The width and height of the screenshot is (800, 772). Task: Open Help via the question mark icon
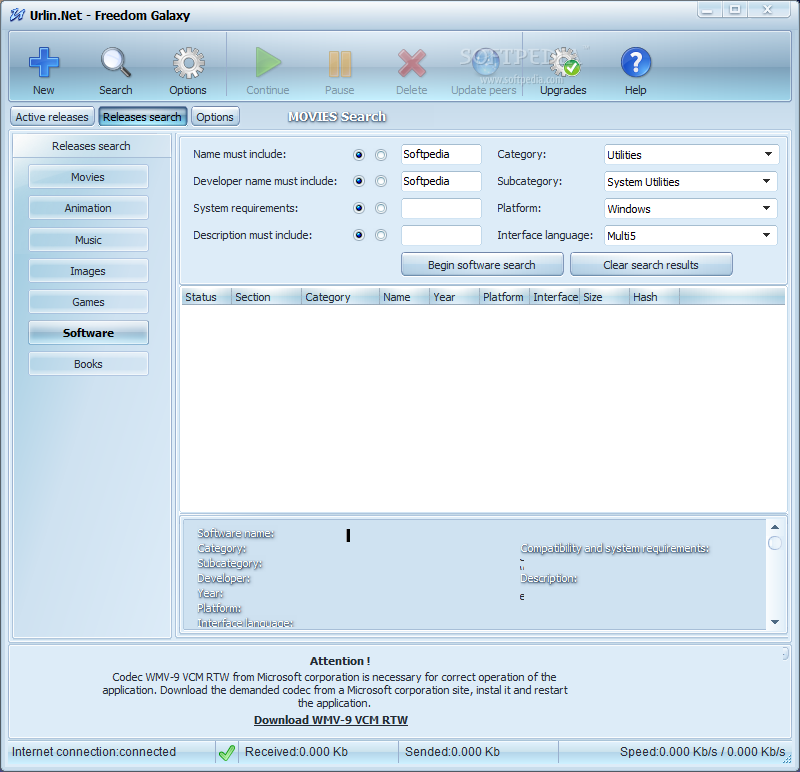636,62
